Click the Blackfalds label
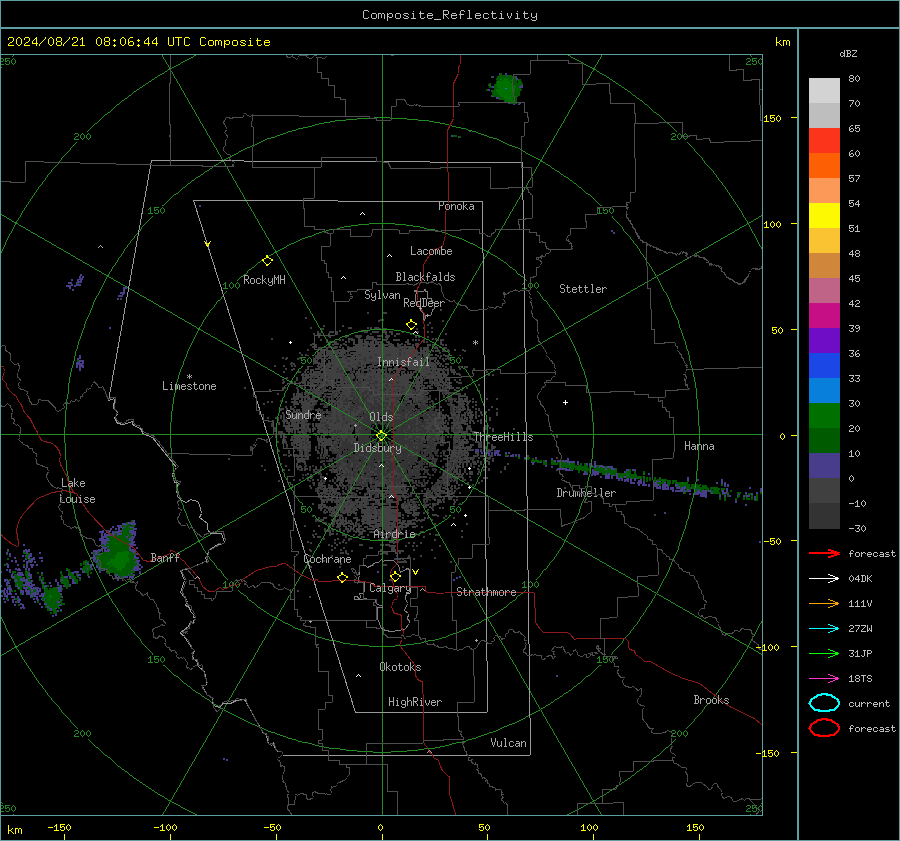Screen dimensions: 900x841 [x=425, y=277]
